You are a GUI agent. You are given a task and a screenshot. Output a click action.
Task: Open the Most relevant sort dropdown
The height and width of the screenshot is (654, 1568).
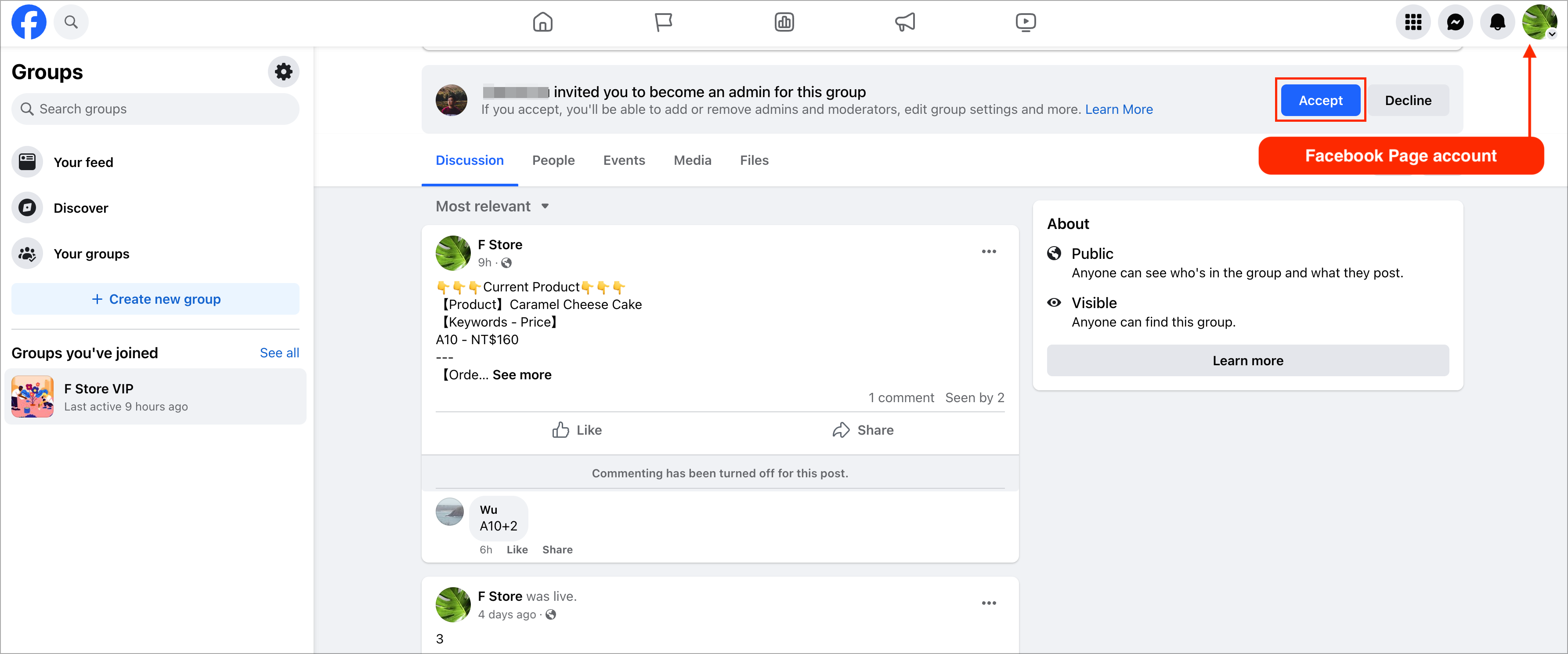pos(492,207)
